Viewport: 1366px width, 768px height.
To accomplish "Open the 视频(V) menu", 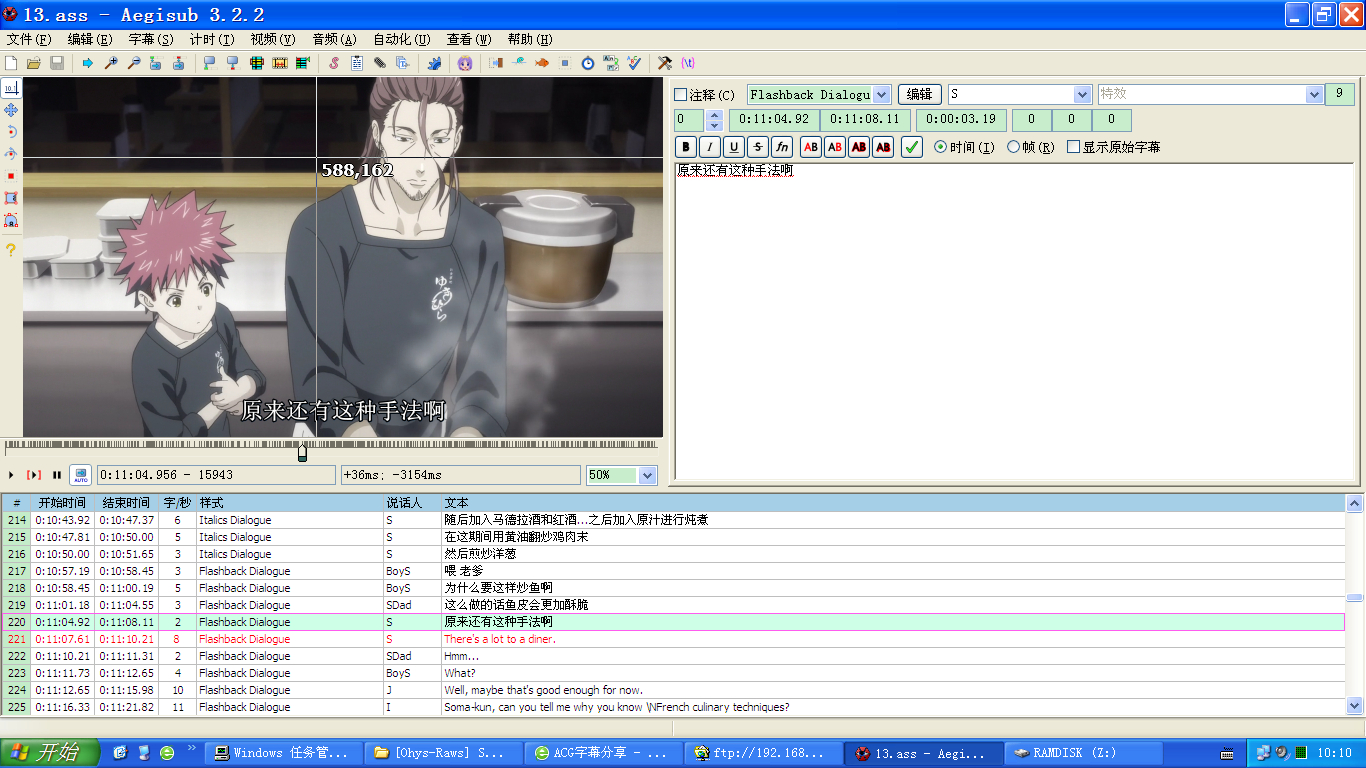I will (x=273, y=40).
